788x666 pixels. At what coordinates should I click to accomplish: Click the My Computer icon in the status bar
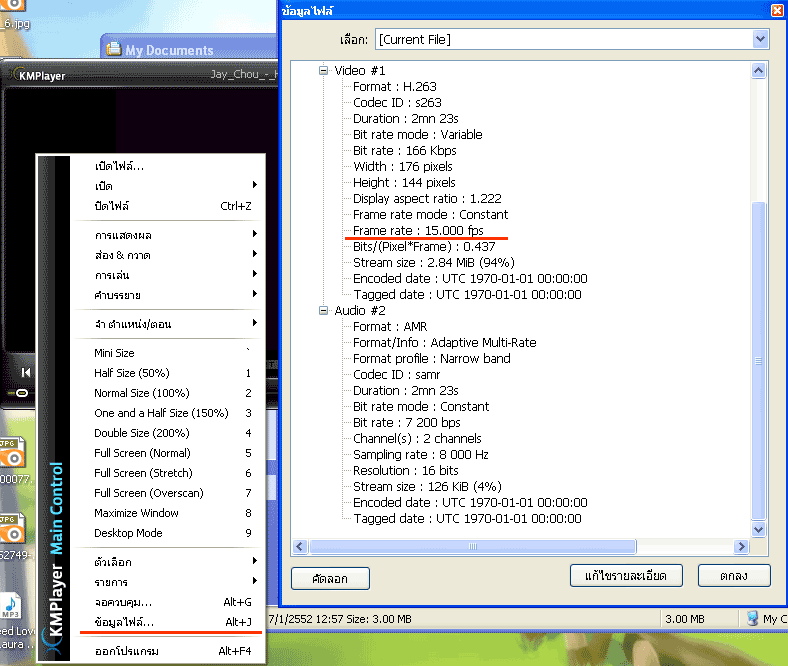(x=752, y=619)
